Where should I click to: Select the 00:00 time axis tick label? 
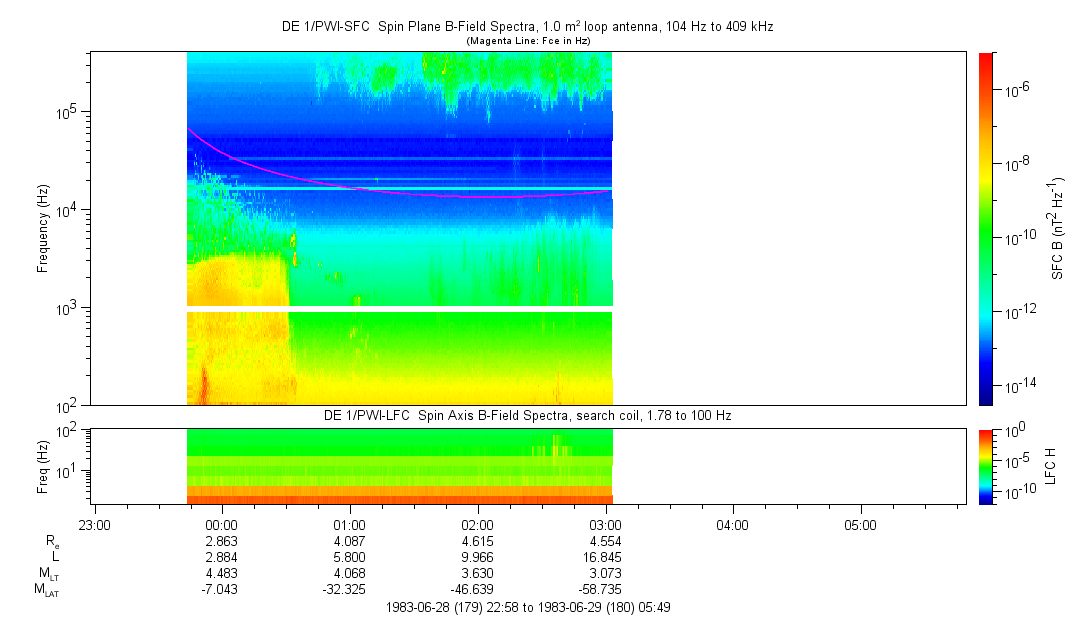click(220, 524)
